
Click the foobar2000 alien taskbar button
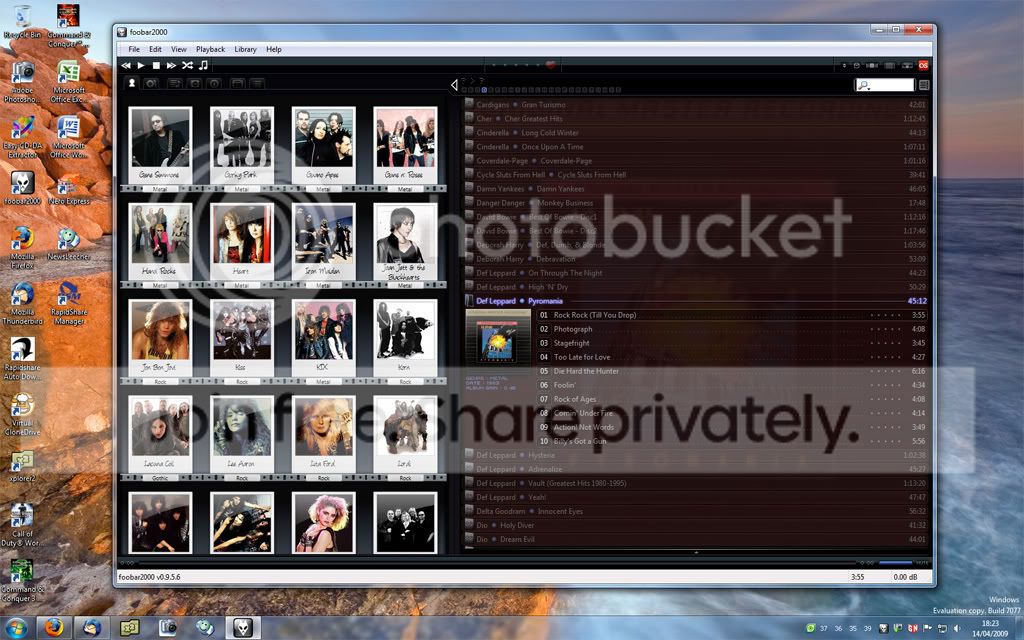(243, 628)
